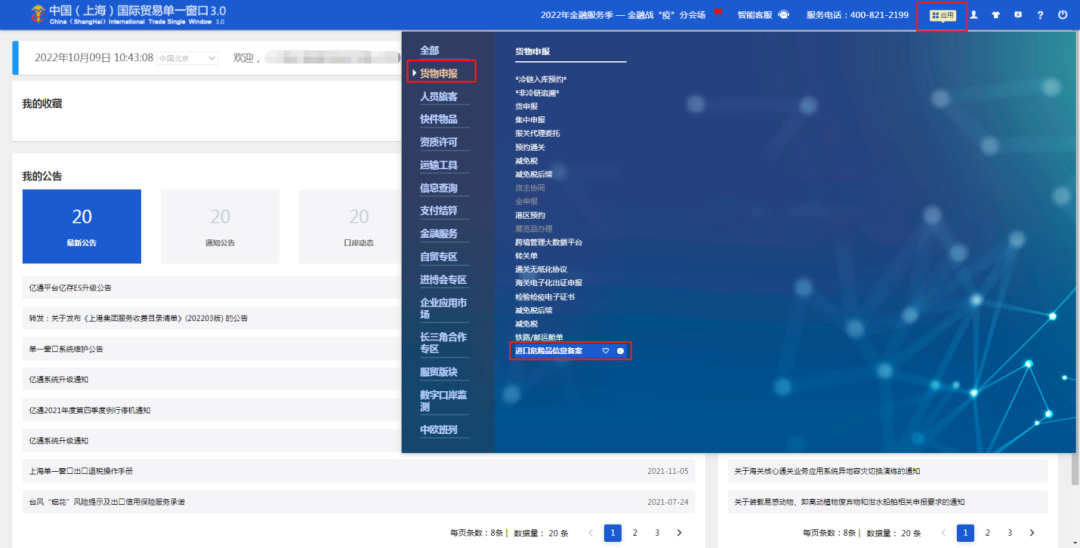Go to previous page in left pagination
1080x548 pixels.
[590, 533]
